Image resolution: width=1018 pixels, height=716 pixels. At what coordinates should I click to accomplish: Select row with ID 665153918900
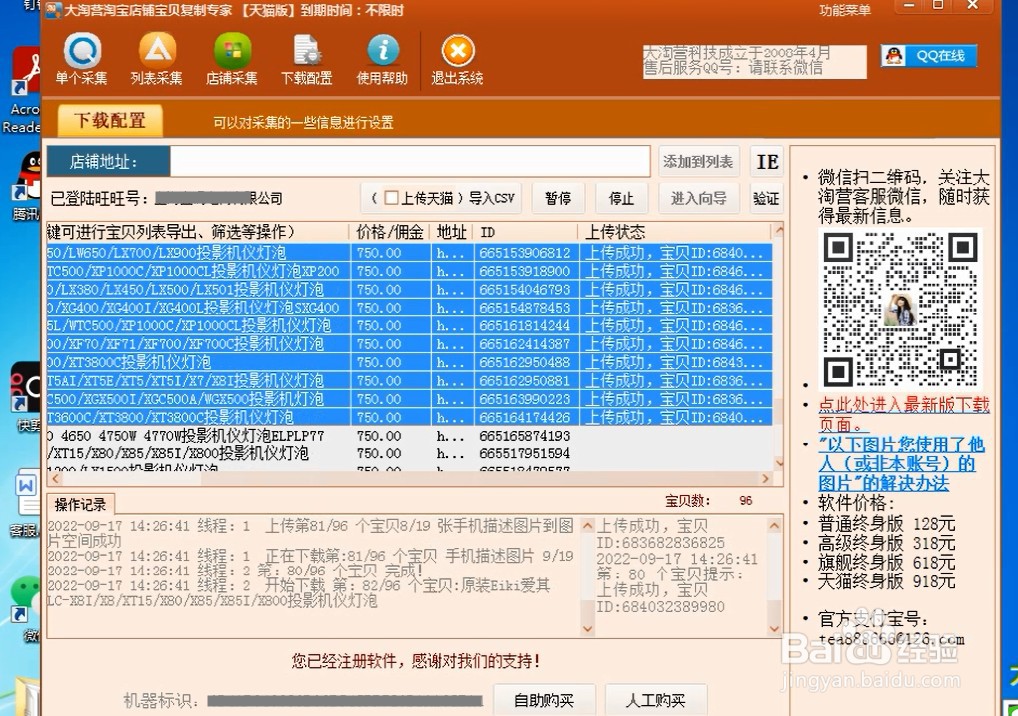410,271
